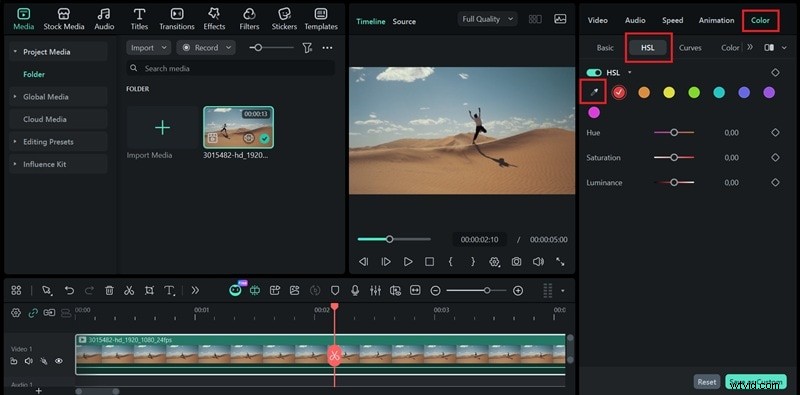Delete clip with the trash icon

109,290
